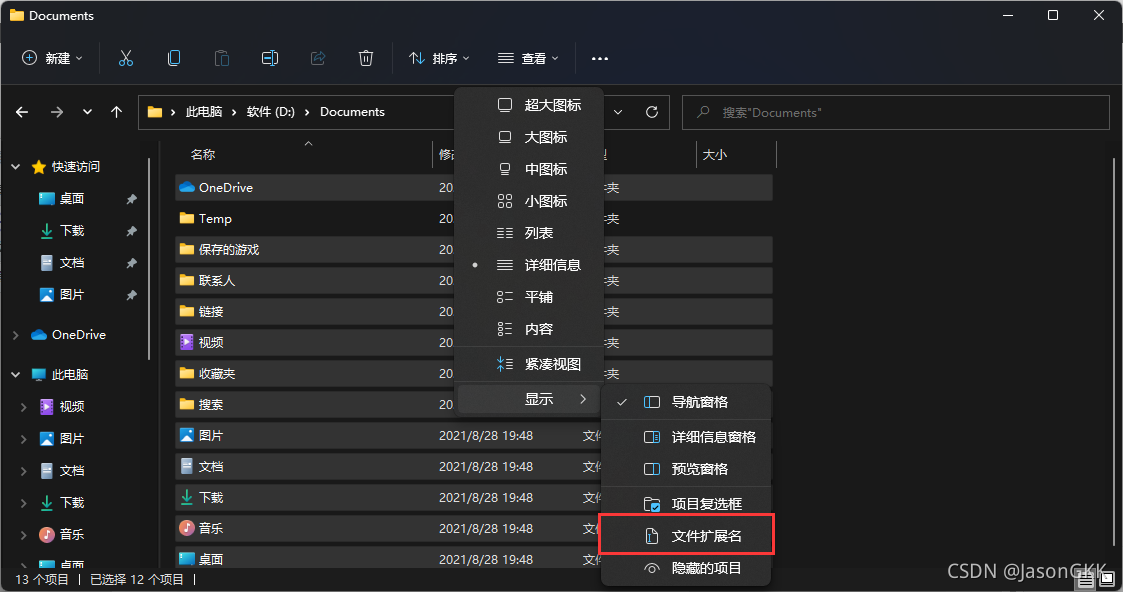Image resolution: width=1123 pixels, height=592 pixels.
Task: Click the Share icon in toolbar
Action: (317, 59)
